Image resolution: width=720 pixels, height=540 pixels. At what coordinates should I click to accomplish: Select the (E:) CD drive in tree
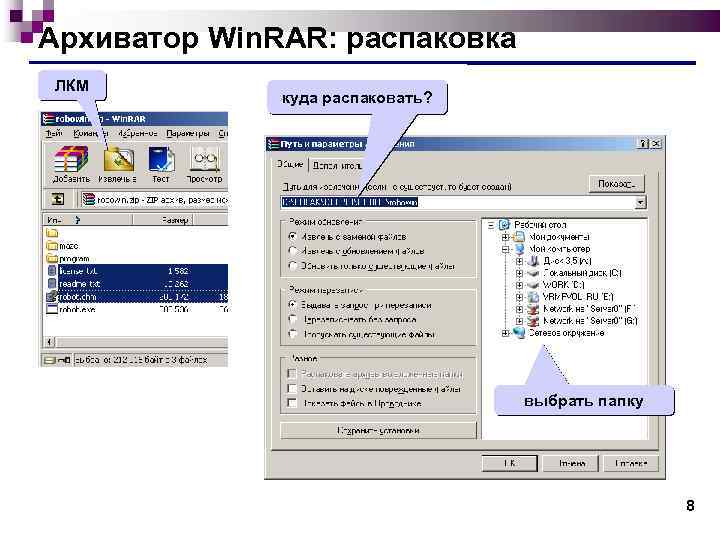pyautogui.click(x=571, y=297)
